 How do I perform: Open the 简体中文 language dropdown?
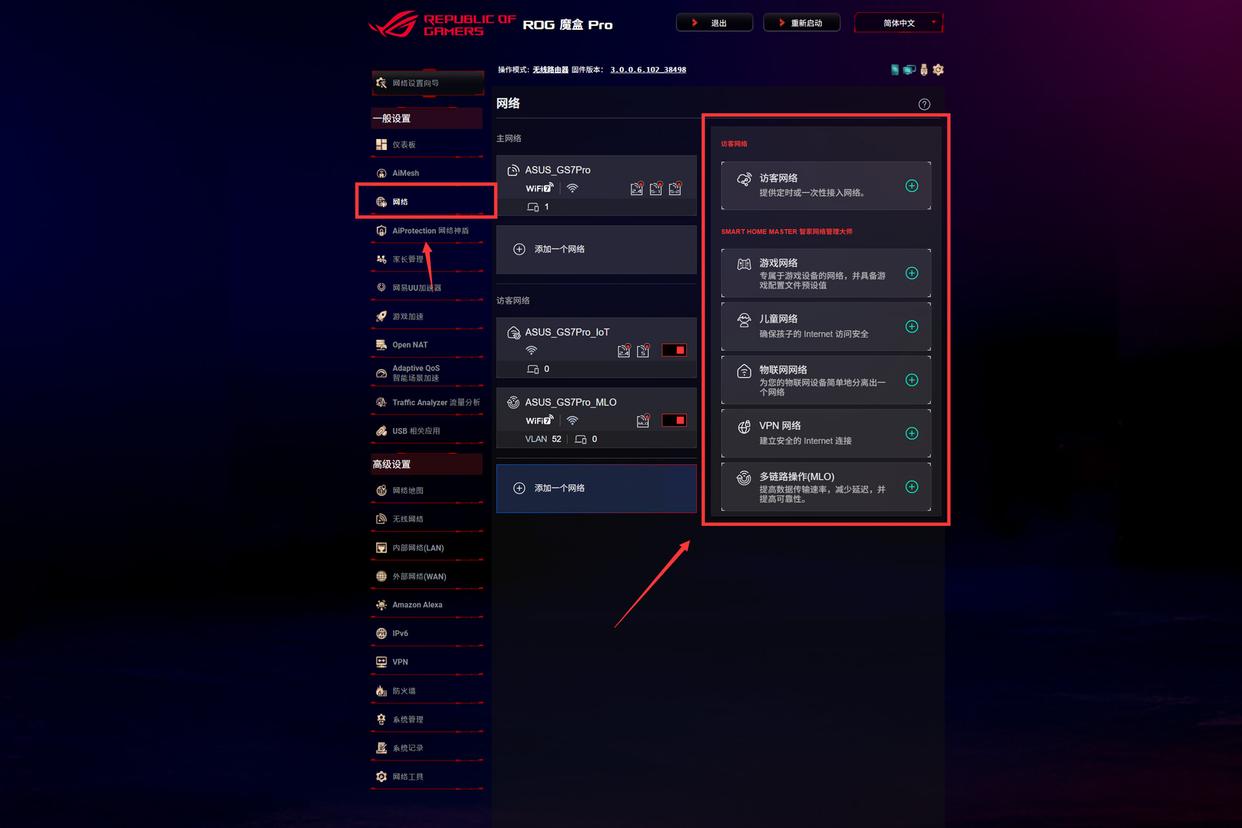pyautogui.click(x=898, y=23)
